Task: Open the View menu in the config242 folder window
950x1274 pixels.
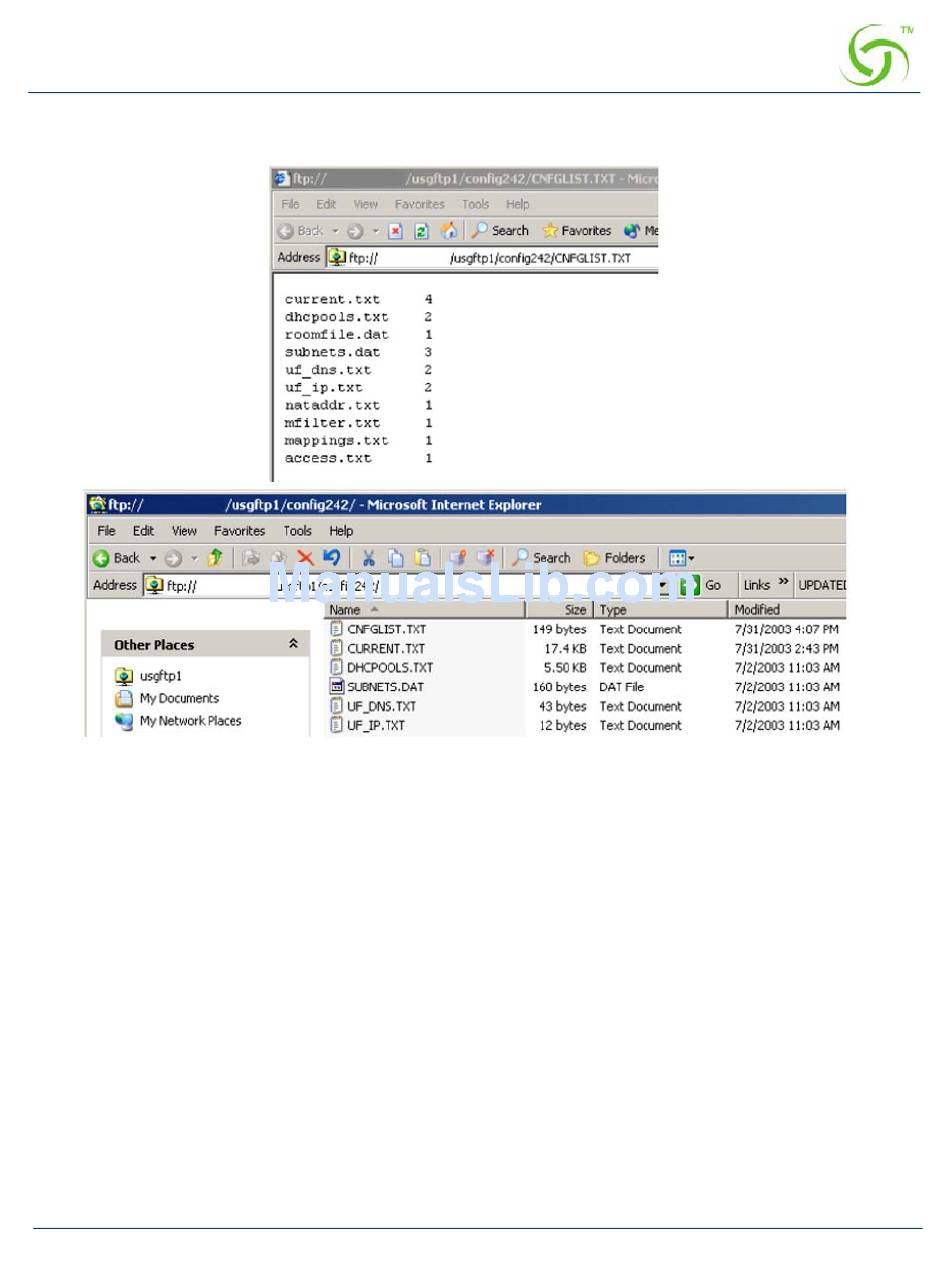Action: point(184,531)
